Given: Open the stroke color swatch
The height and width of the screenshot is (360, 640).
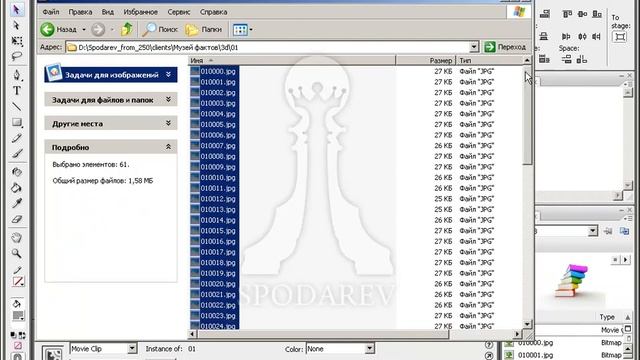Looking at the screenshot, I should coord(18,282).
